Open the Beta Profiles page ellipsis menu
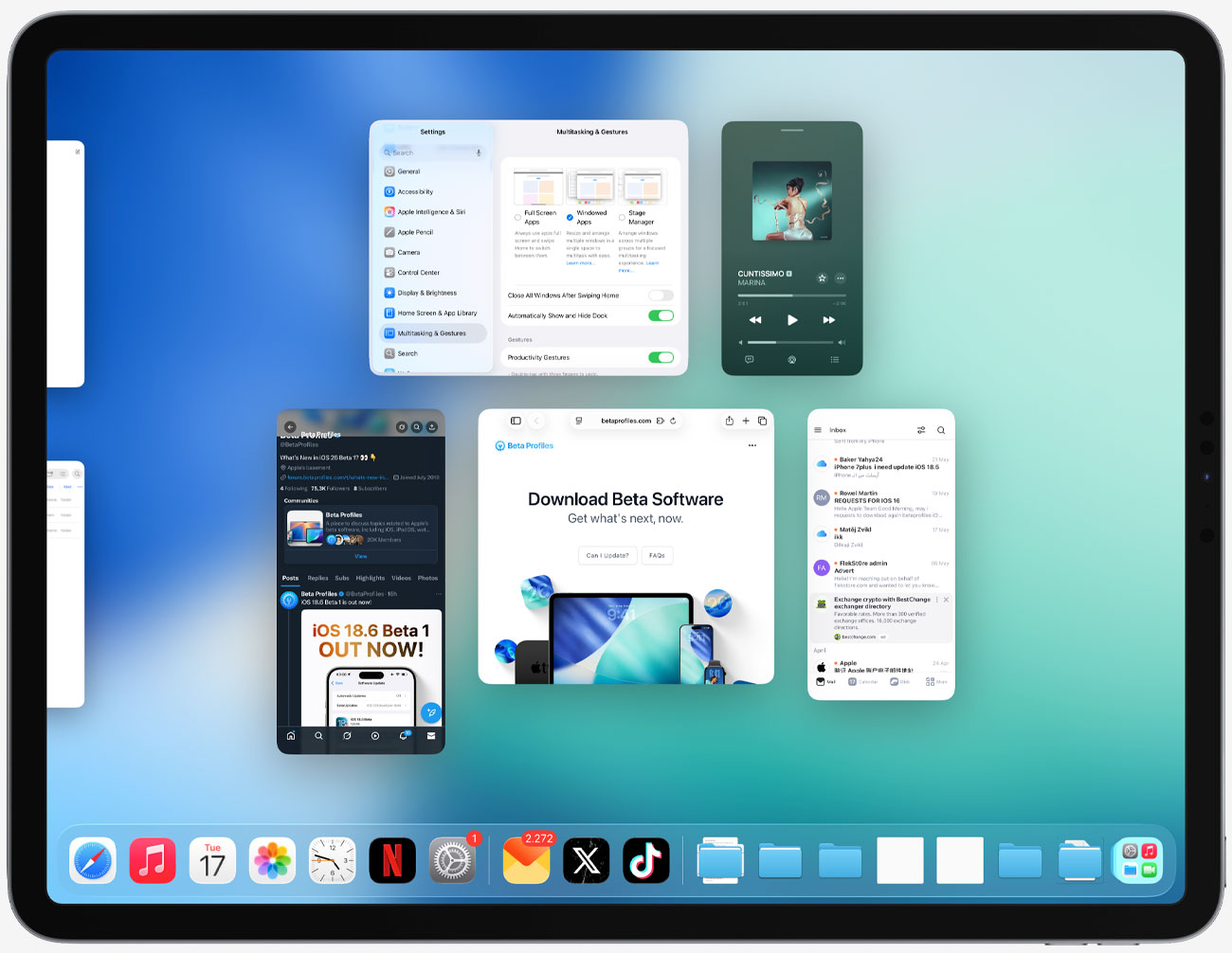The width and height of the screenshot is (1232, 953). coord(752,445)
